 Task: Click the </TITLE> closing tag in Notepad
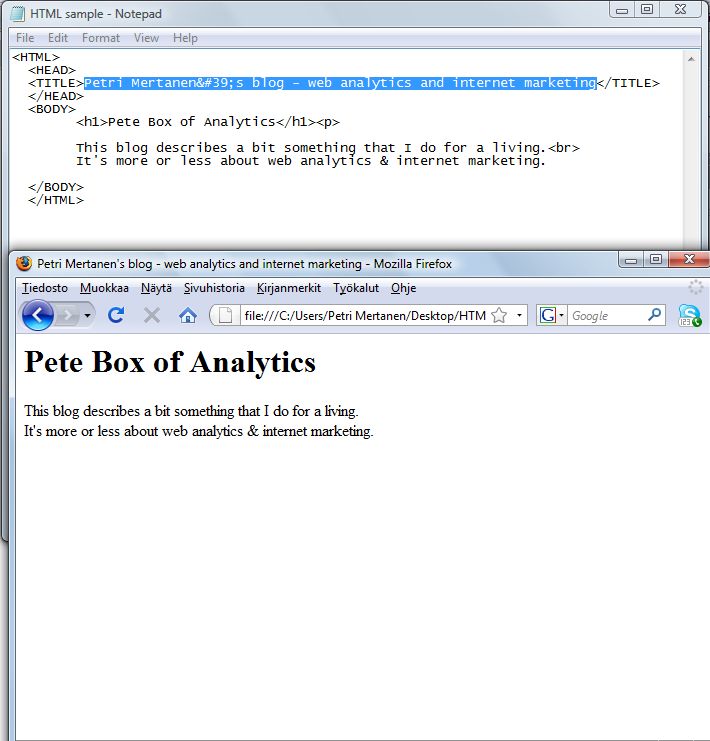(628, 83)
